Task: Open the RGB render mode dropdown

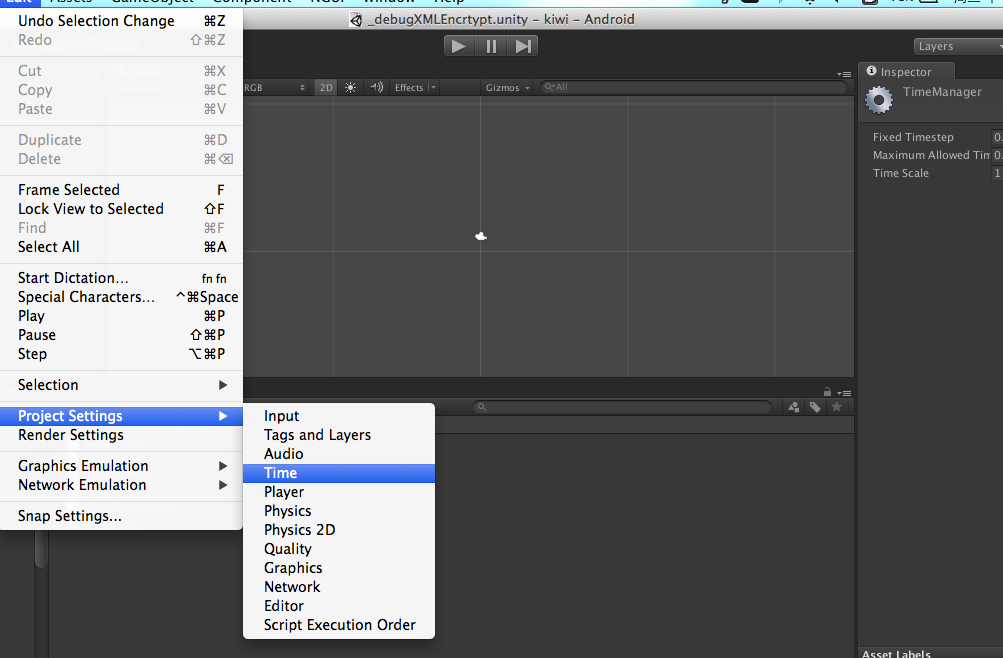Action: [275, 88]
